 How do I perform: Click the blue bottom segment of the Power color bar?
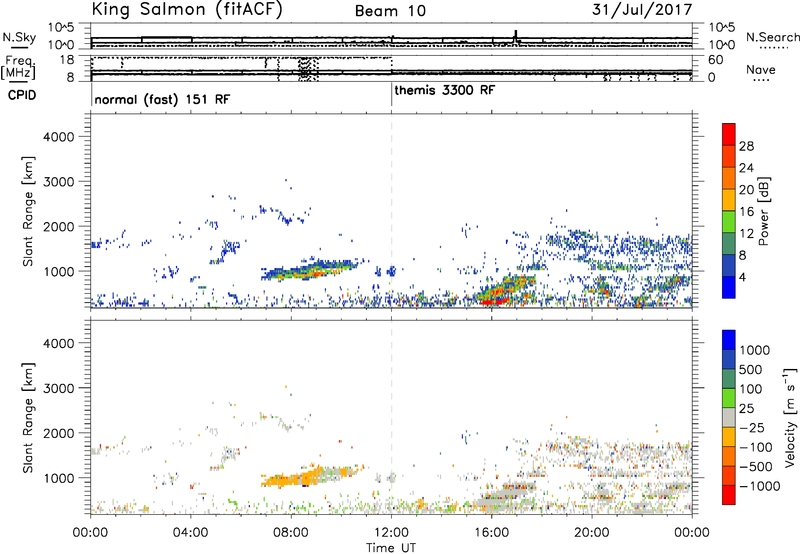tap(729, 287)
